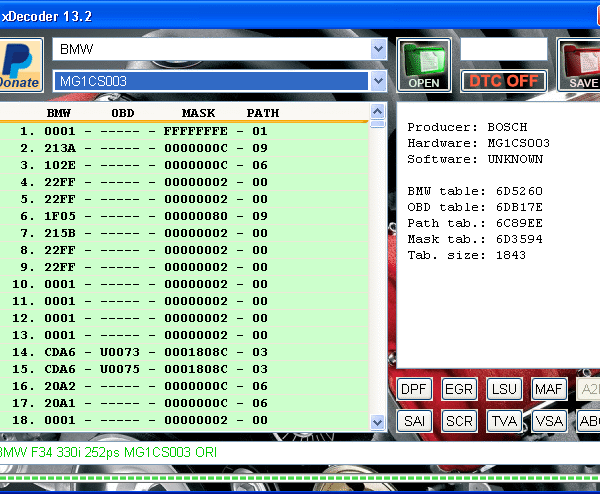Select row 17 with code 20A1
Screen dimensions: 600x494
184,403
